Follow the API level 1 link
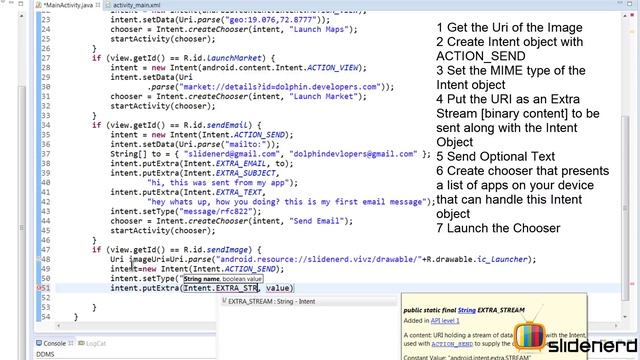The width and height of the screenshot is (640, 360). point(445,321)
